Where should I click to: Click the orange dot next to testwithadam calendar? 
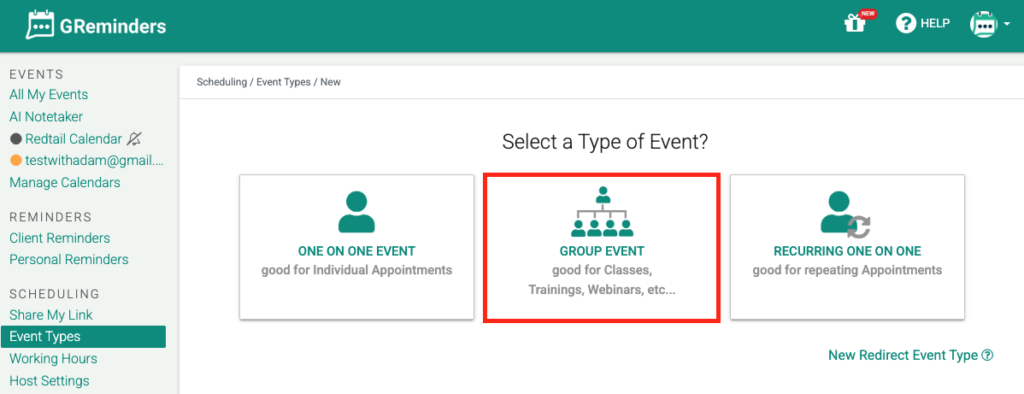point(16,161)
